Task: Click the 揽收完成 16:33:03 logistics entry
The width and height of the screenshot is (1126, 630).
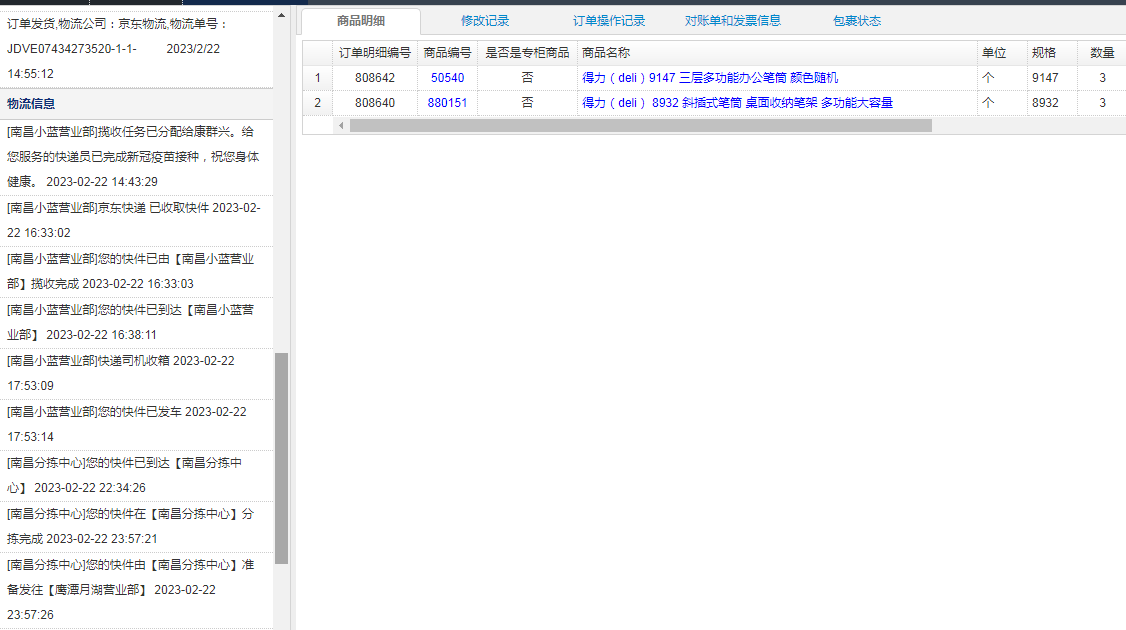Action: (136, 272)
